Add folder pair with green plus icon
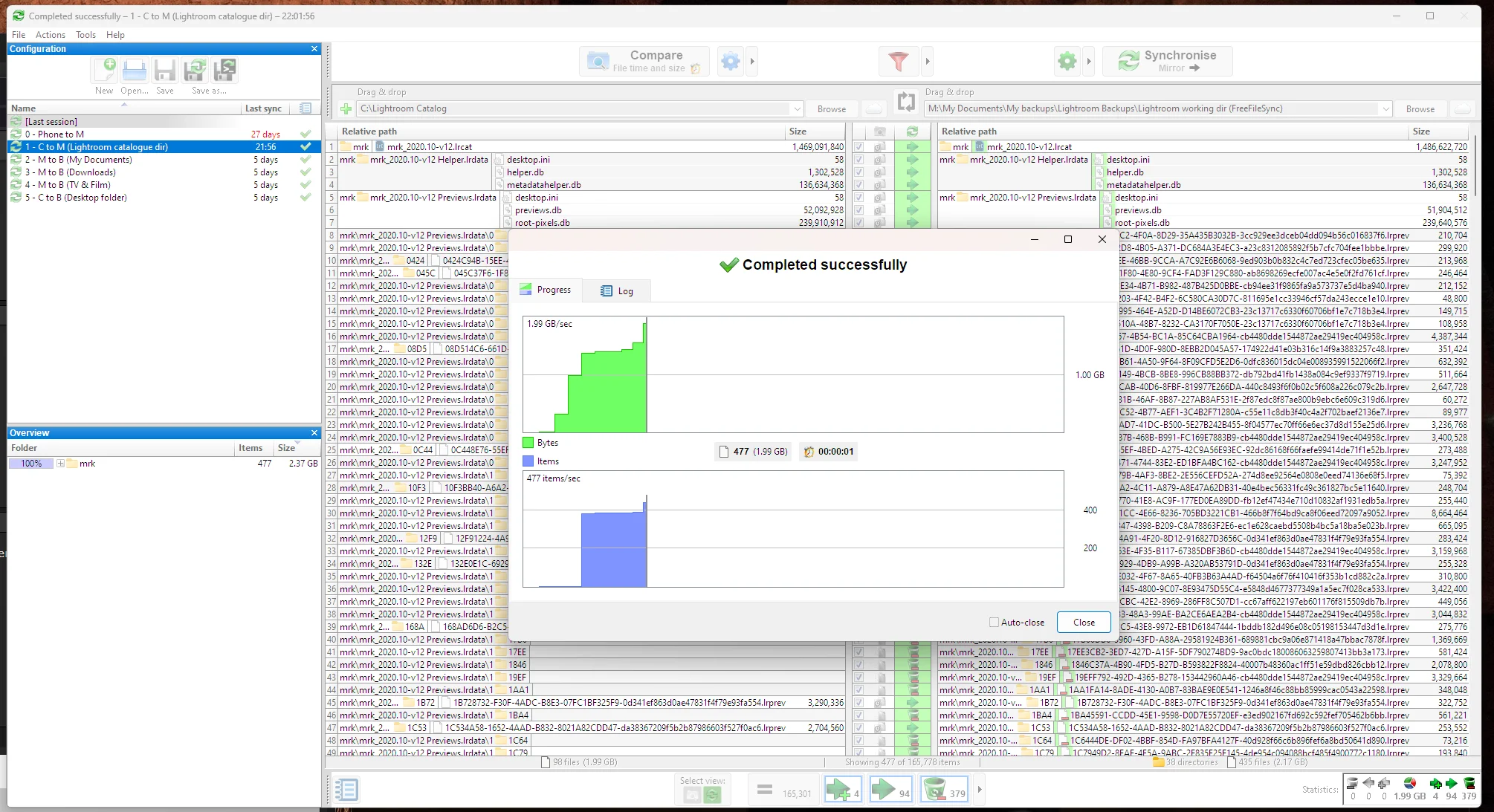 point(346,109)
